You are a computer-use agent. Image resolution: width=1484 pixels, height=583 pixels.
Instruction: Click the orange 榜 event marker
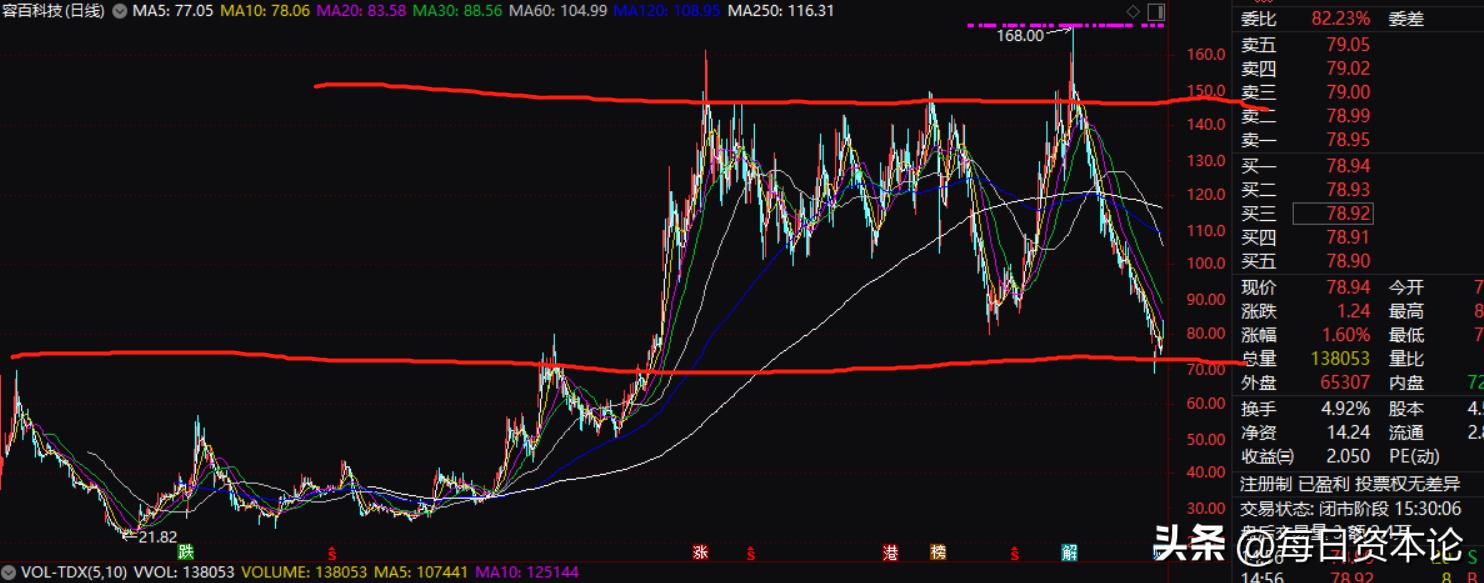point(937,552)
